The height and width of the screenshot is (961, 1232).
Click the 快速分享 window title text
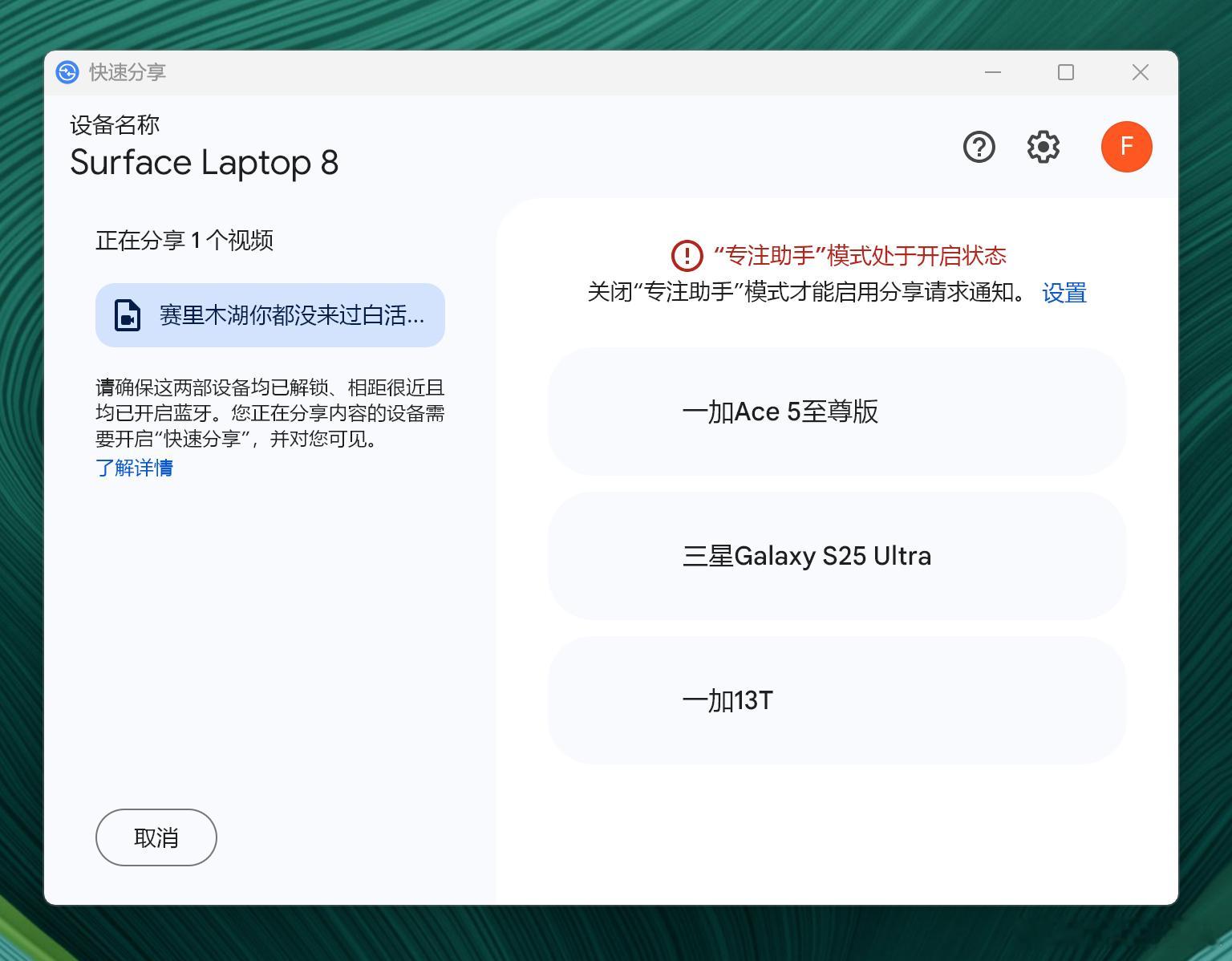click(x=128, y=72)
